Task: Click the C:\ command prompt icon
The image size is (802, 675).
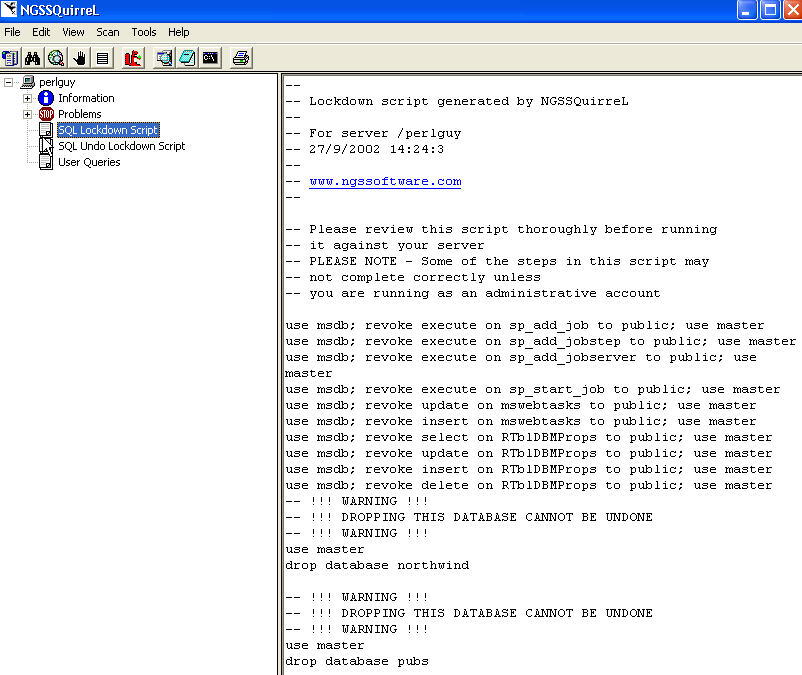Action: coord(210,58)
